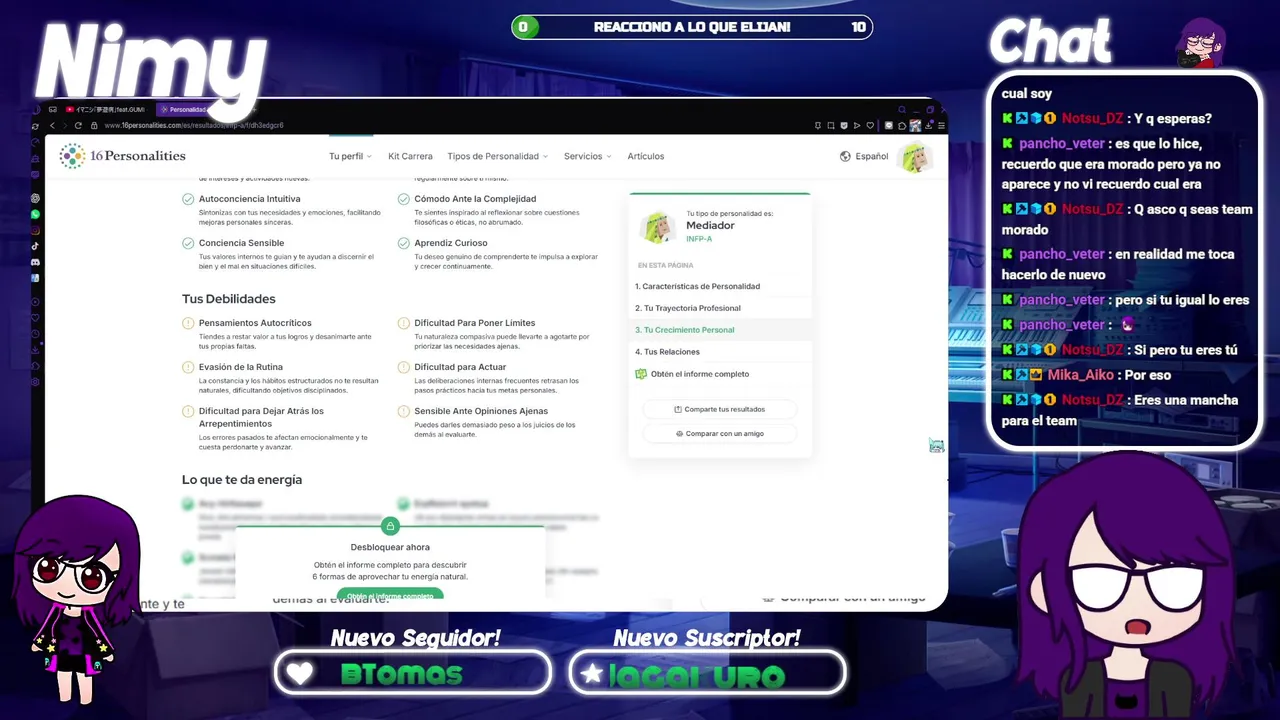Click the search tabs magnifier icon
This screenshot has width=1280, height=720.
point(902,110)
